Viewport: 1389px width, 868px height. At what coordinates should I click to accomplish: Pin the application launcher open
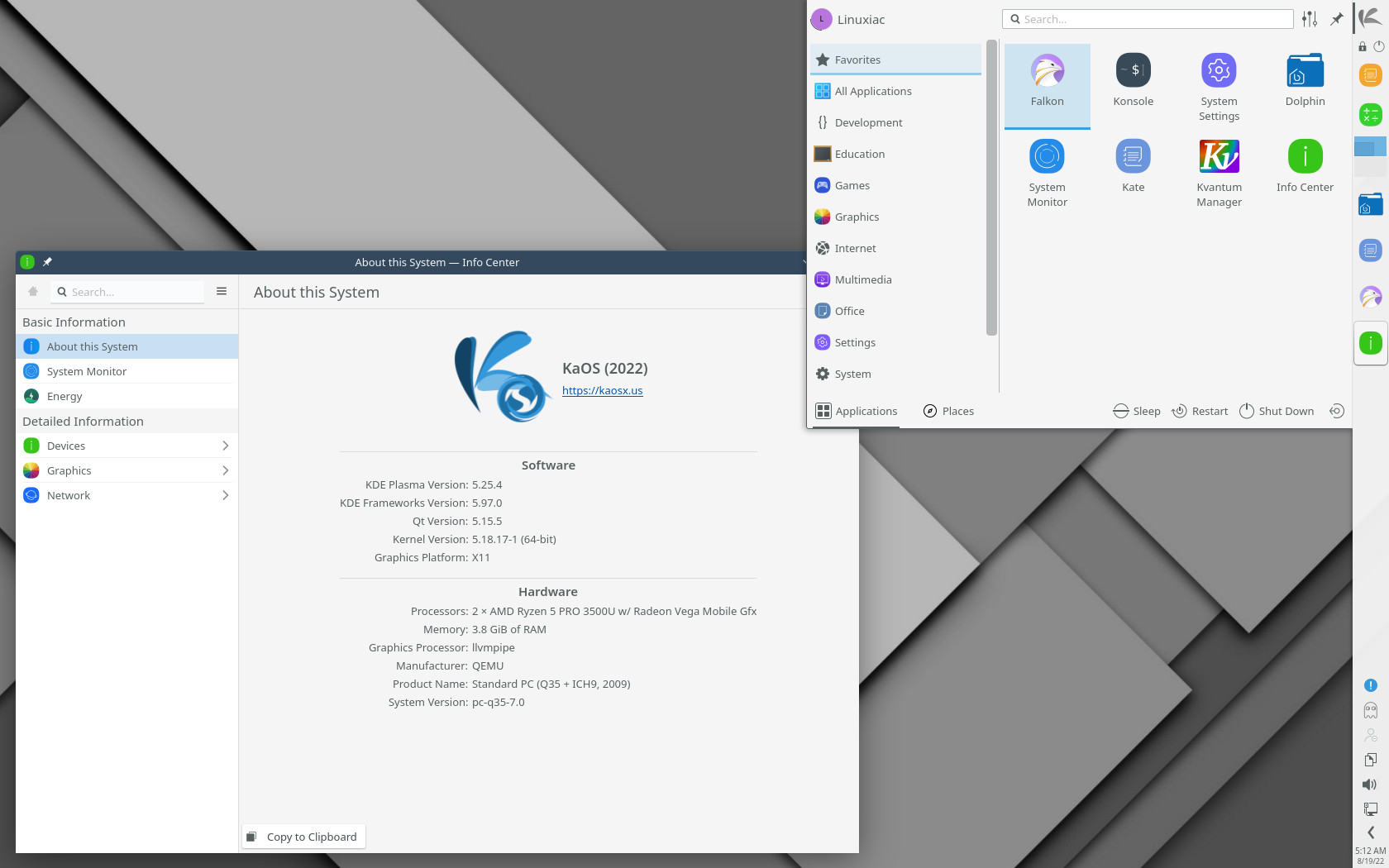(1336, 19)
